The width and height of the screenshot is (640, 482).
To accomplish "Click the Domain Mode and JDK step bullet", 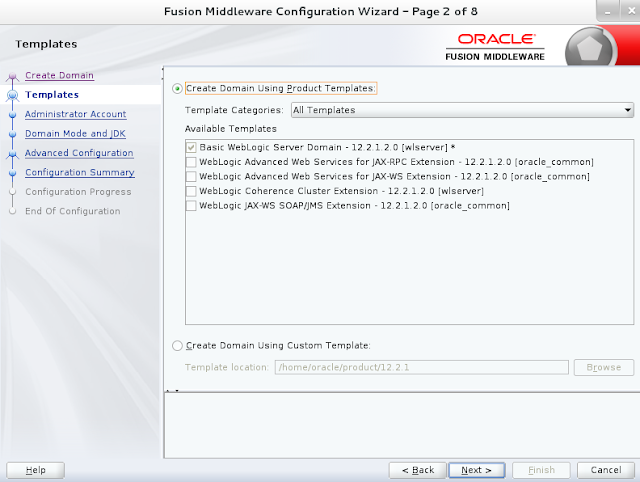I will [13, 134].
